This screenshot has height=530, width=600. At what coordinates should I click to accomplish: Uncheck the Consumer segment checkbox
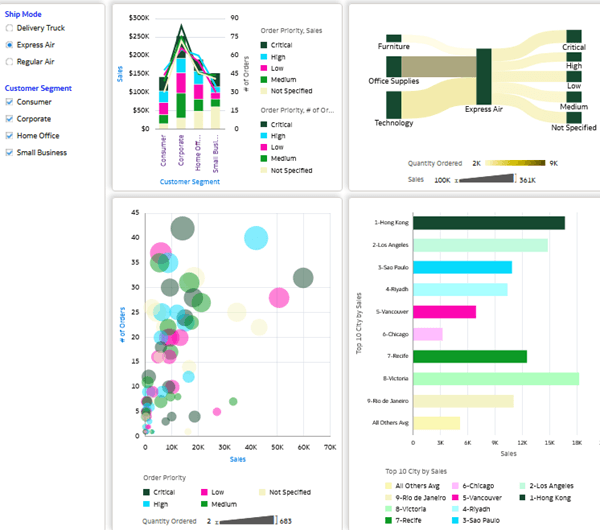click(10, 102)
